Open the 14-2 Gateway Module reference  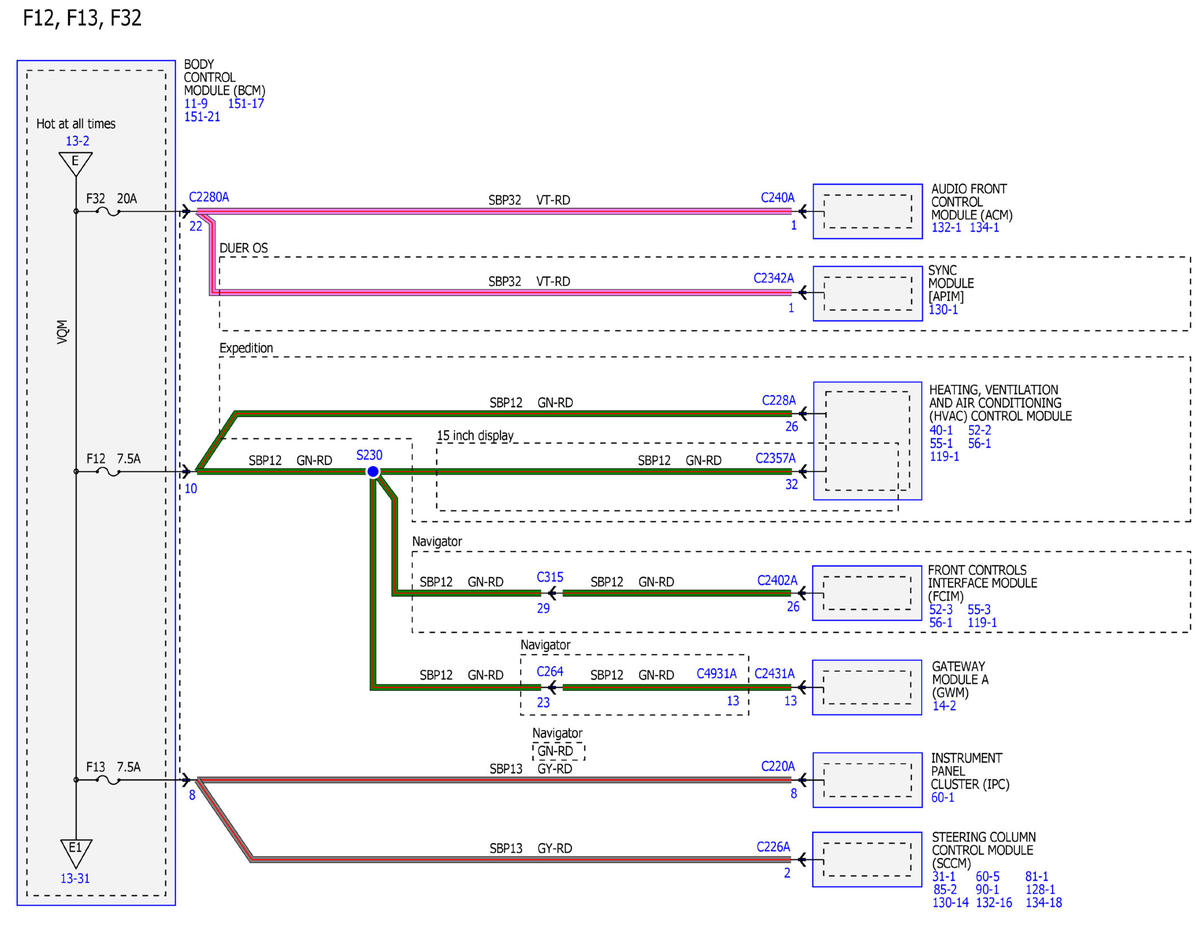(x=943, y=706)
